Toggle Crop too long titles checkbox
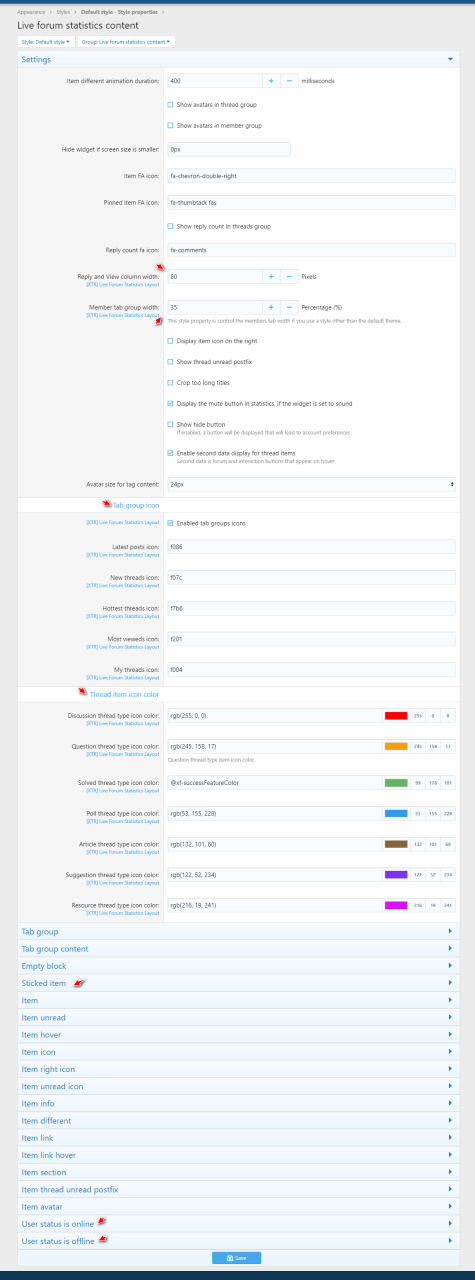 [171, 382]
